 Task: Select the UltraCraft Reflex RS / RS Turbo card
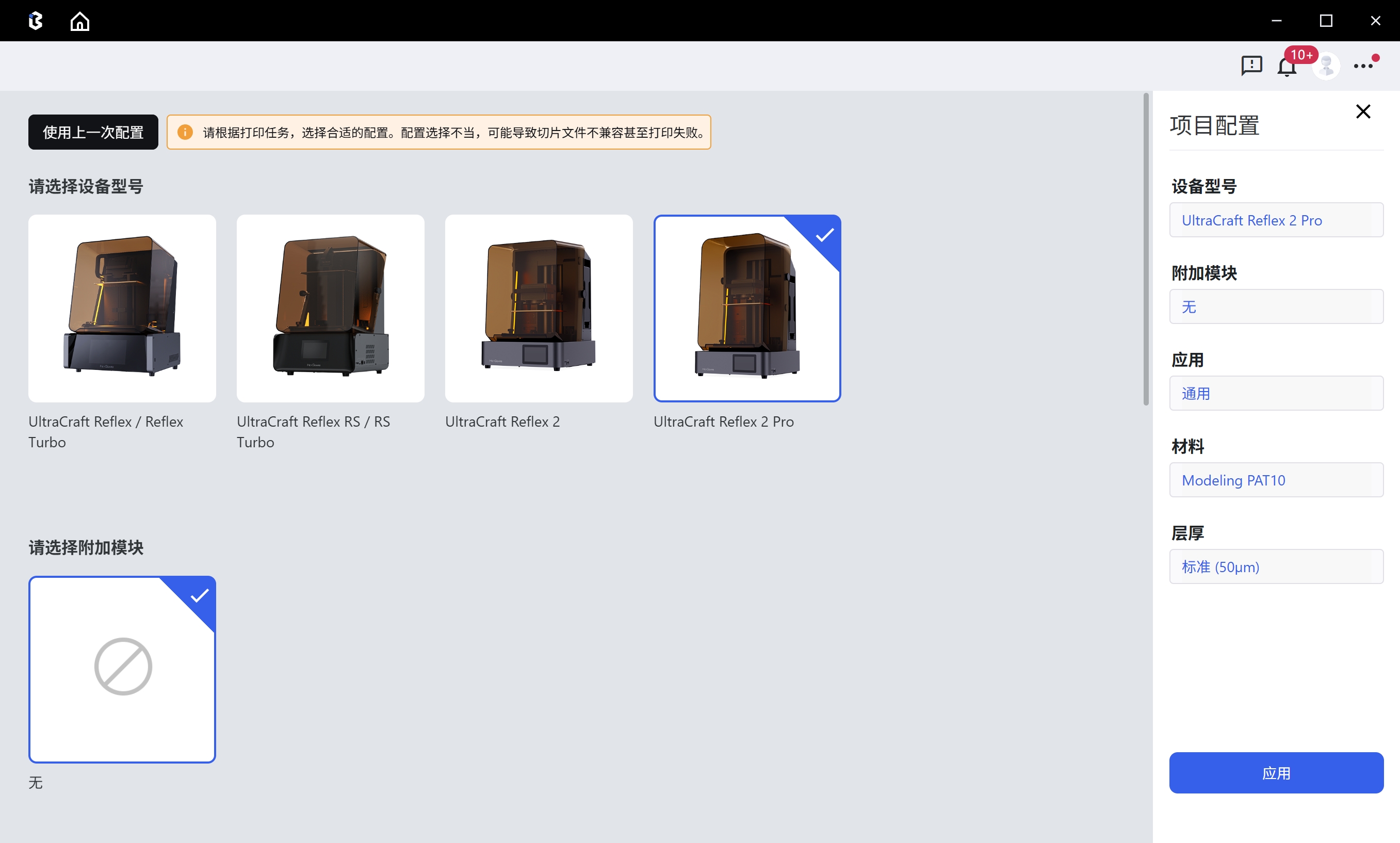(x=331, y=309)
